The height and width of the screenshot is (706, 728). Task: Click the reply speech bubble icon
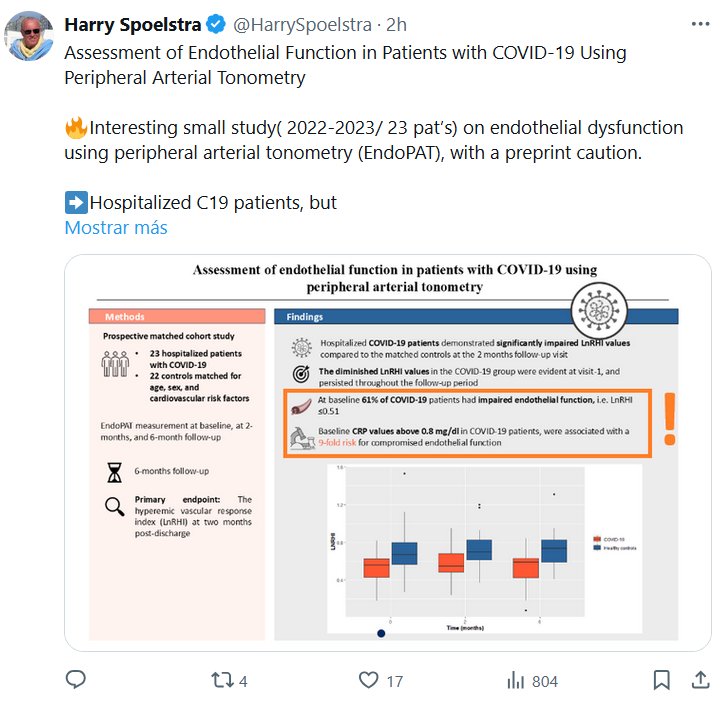[77, 680]
